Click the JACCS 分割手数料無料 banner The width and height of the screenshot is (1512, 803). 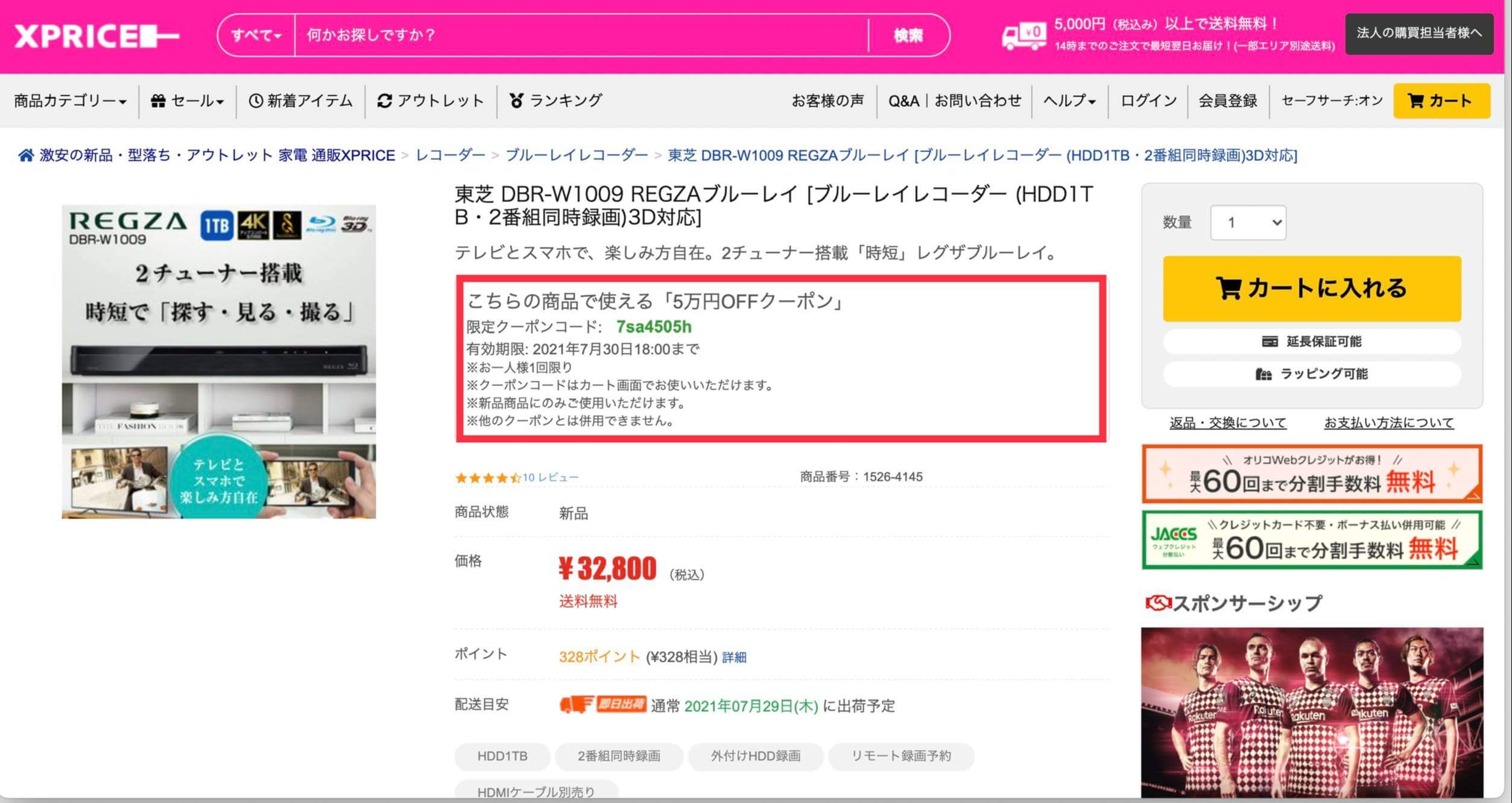click(x=1312, y=540)
